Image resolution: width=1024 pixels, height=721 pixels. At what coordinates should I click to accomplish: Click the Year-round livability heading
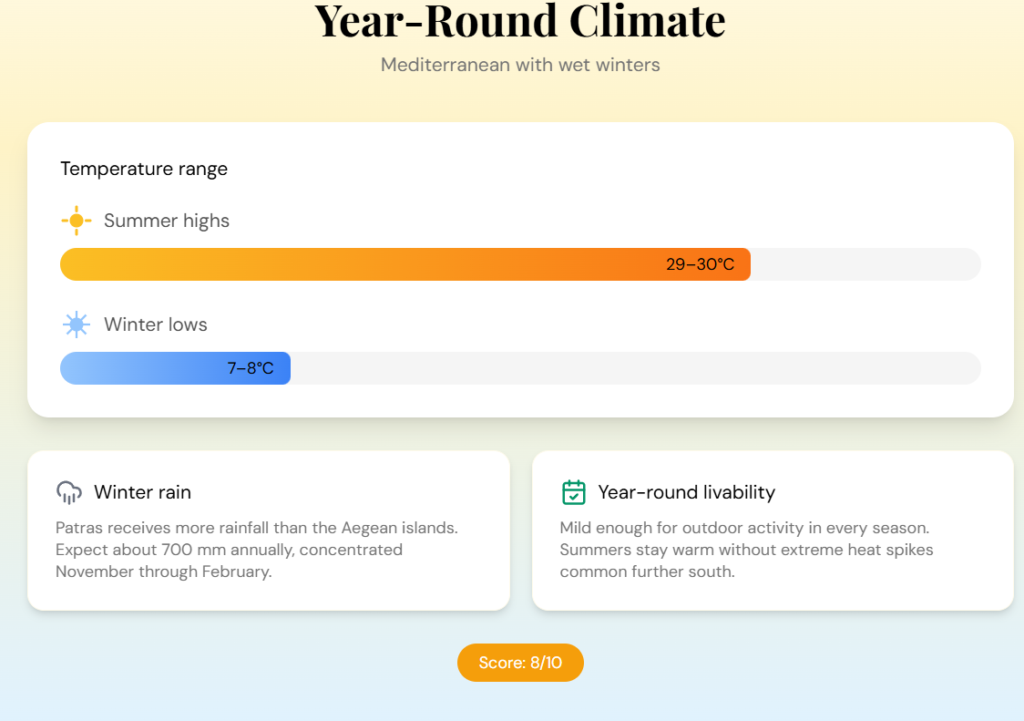686,492
